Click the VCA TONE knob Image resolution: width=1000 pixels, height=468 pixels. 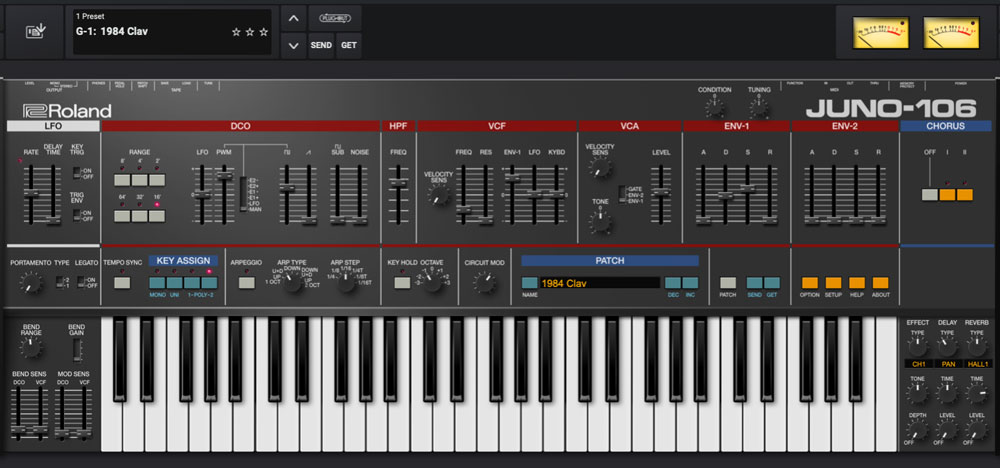[599, 221]
